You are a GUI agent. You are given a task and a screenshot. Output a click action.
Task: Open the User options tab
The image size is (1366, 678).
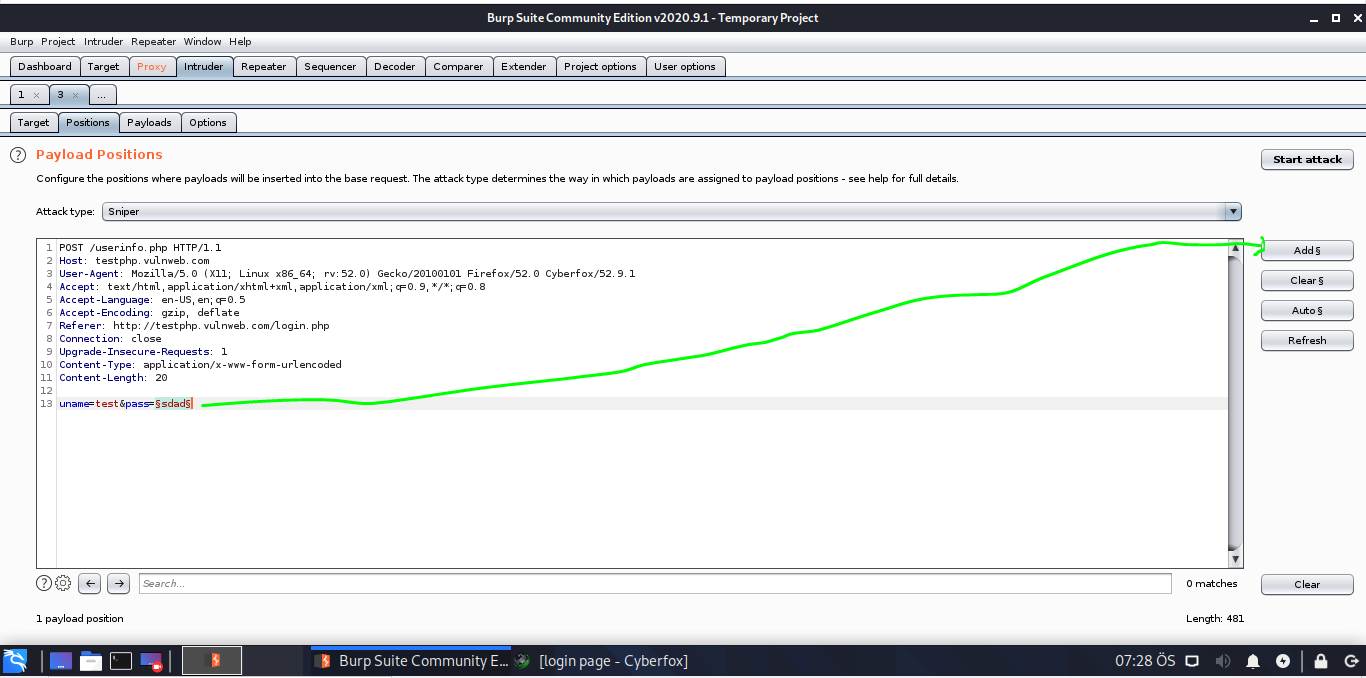tap(685, 67)
